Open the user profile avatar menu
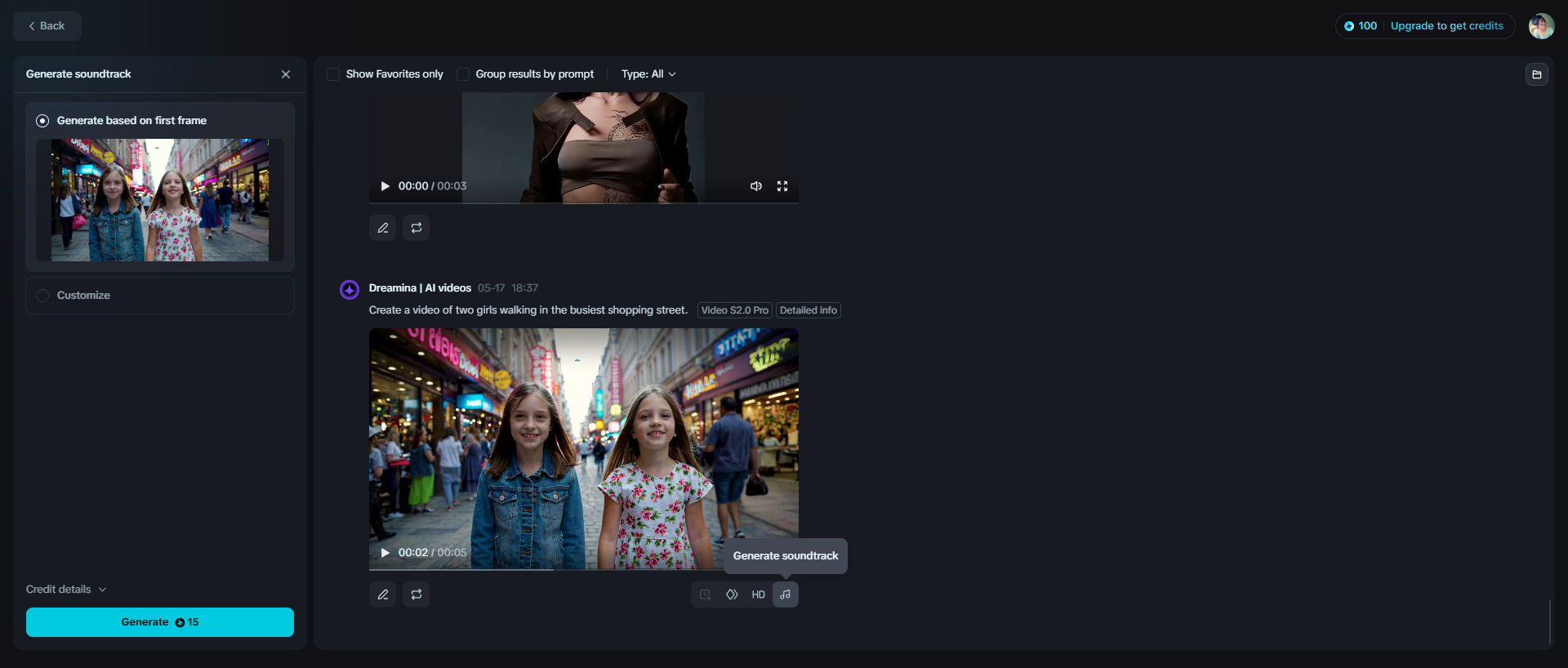Screen dimensions: 1568x668 point(1541,26)
